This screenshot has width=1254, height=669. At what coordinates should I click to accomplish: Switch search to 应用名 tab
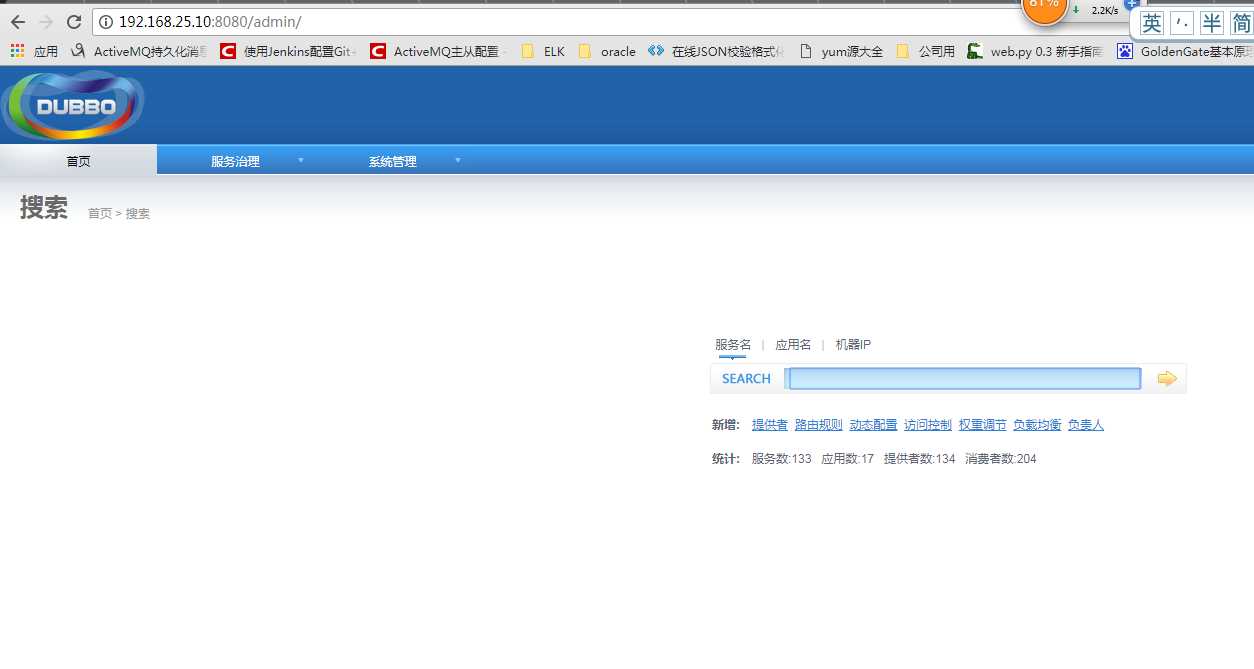point(793,344)
